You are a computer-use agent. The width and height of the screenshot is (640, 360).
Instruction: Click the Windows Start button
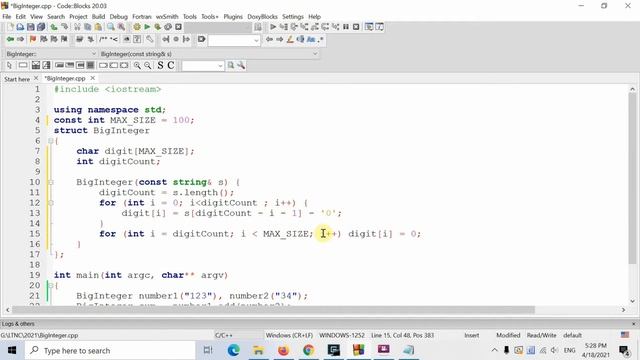coord(12,350)
